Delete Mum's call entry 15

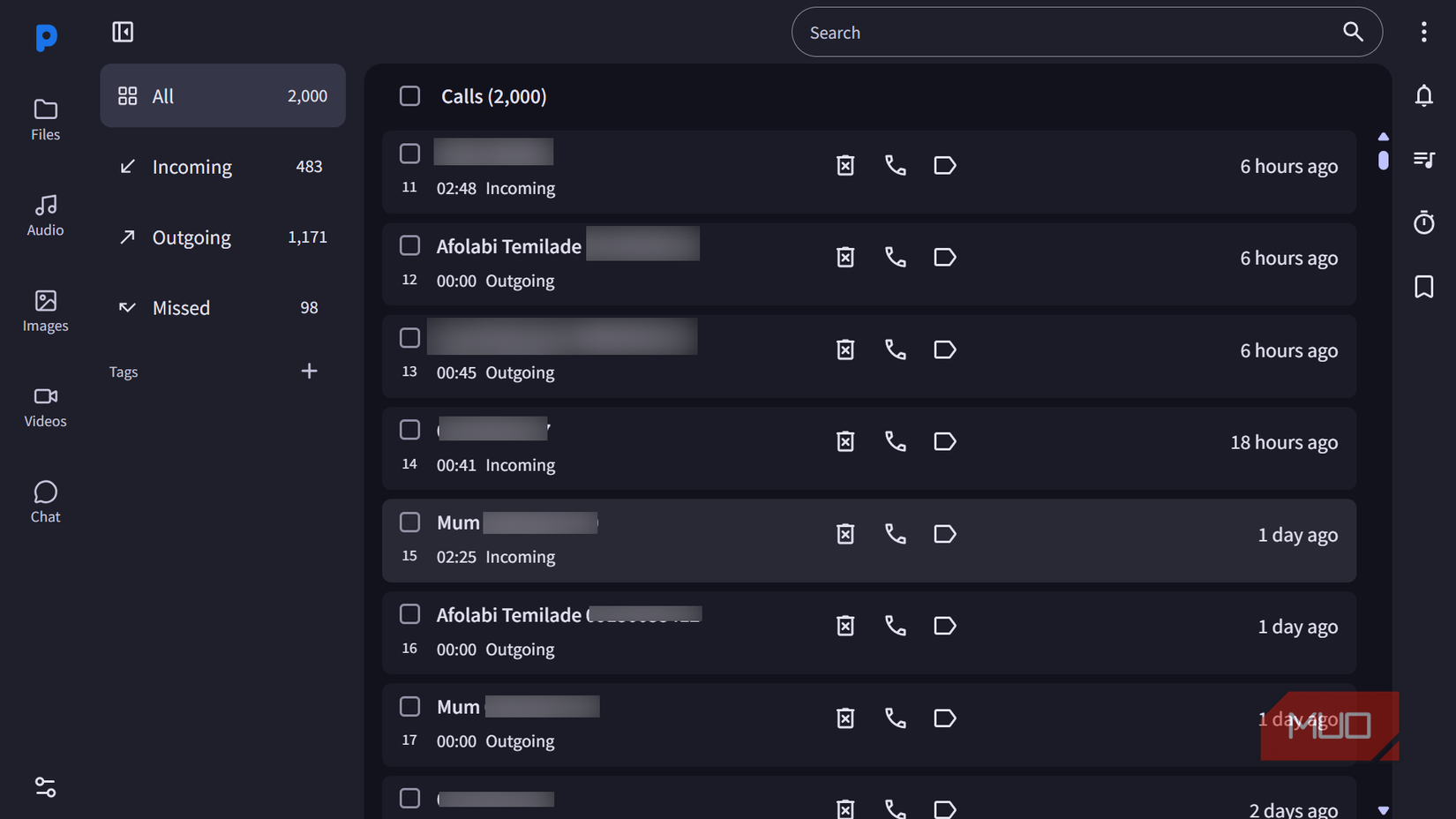click(x=845, y=534)
